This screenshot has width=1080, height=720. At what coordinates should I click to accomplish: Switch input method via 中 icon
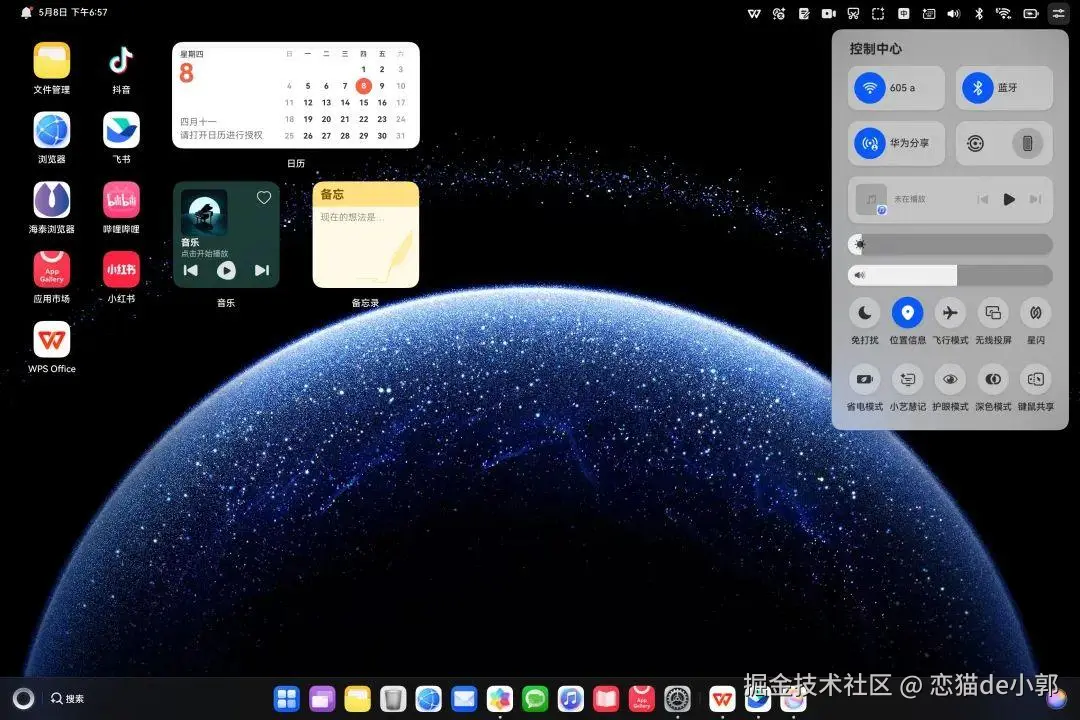[904, 13]
